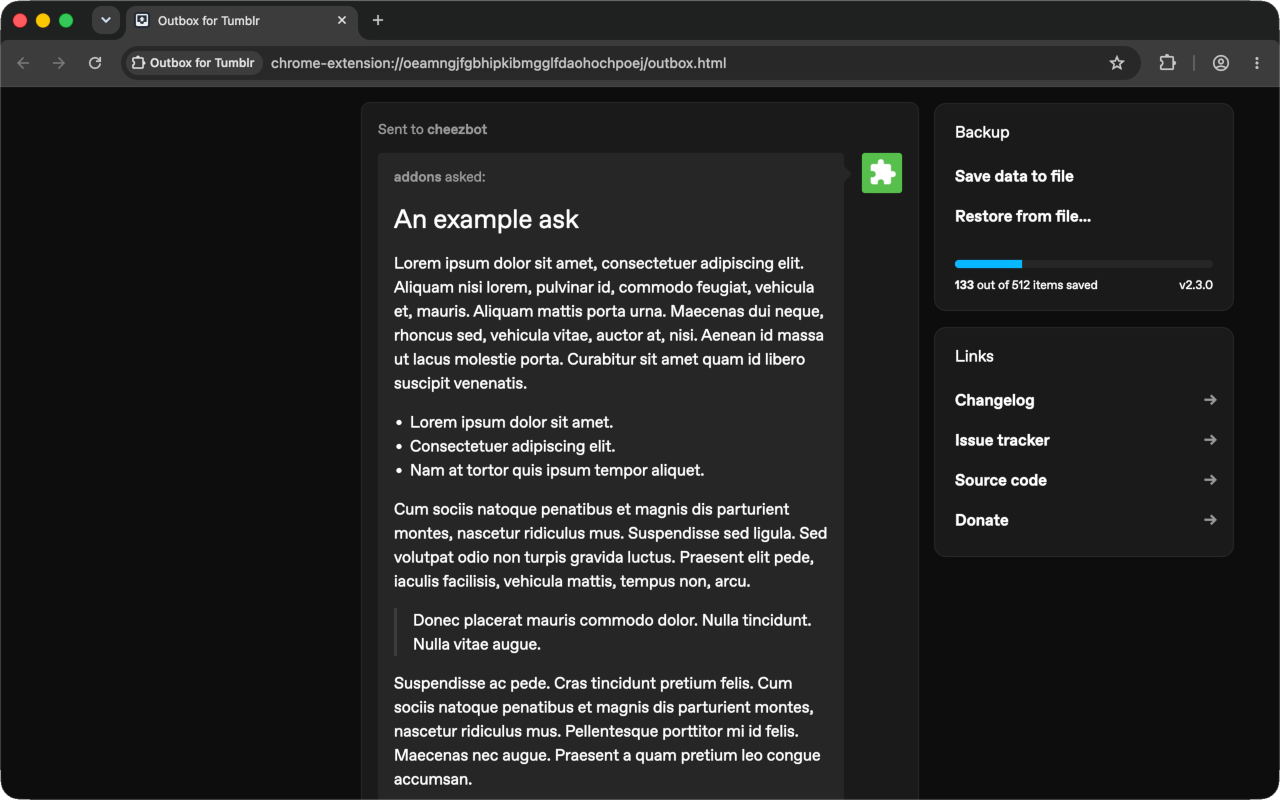Click the 'An example ask' heading
Image resolution: width=1280 pixels, height=800 pixels.
(486, 219)
